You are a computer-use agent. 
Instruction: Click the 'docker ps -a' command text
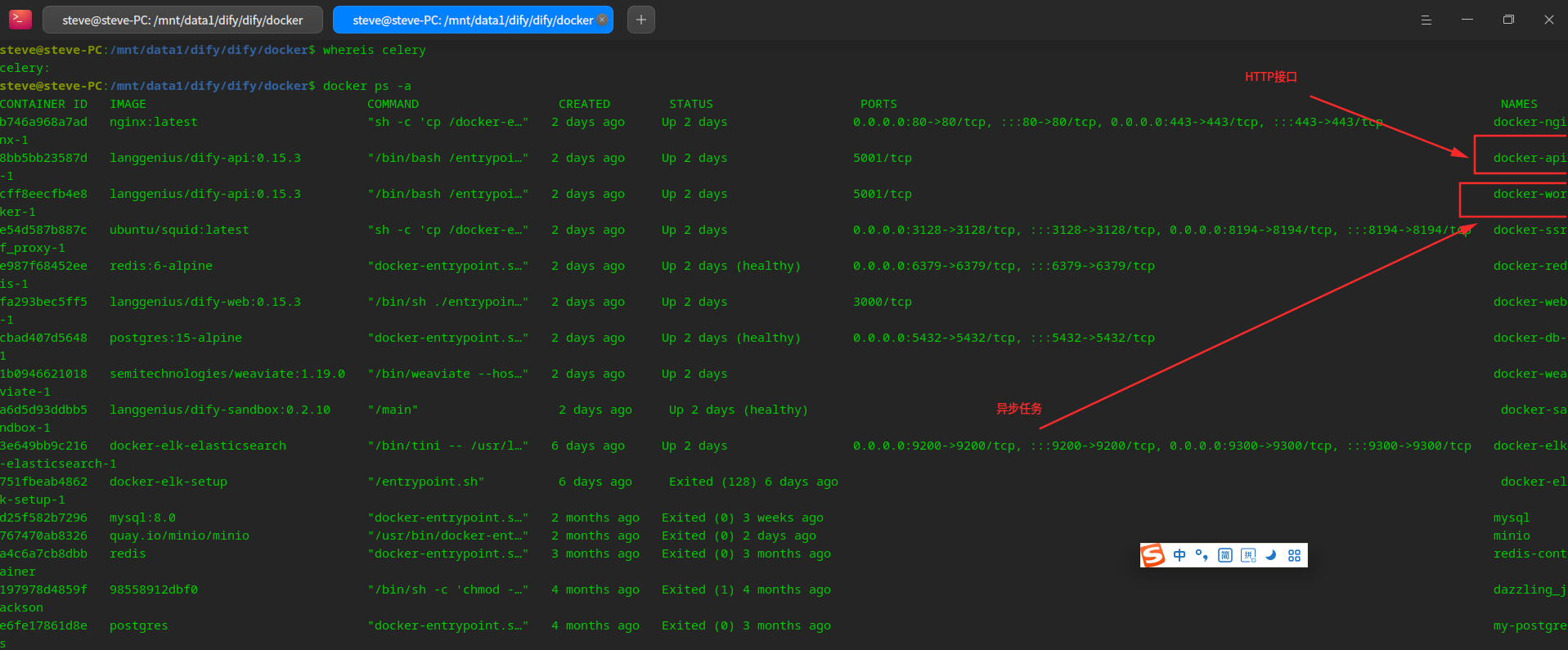click(x=366, y=86)
